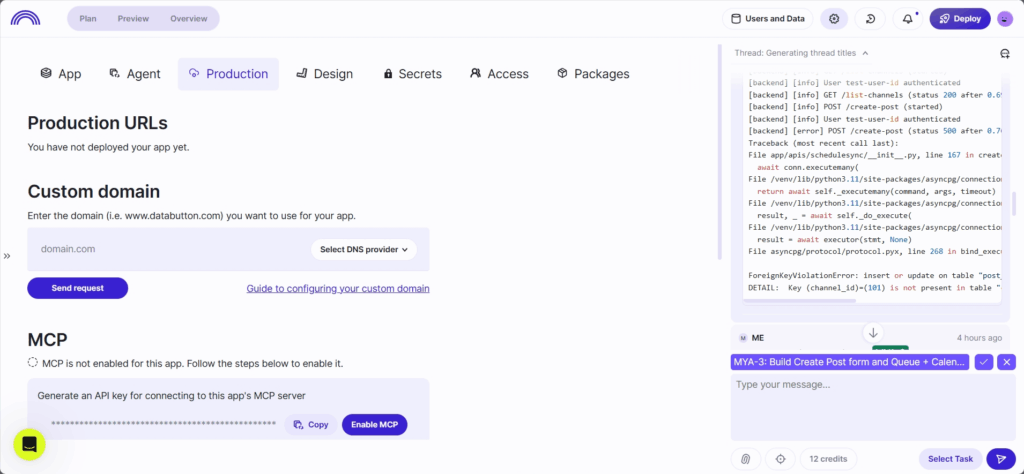The image size is (1024, 474).
Task: Expand the collapsed left sidebar
Action: click(7, 256)
